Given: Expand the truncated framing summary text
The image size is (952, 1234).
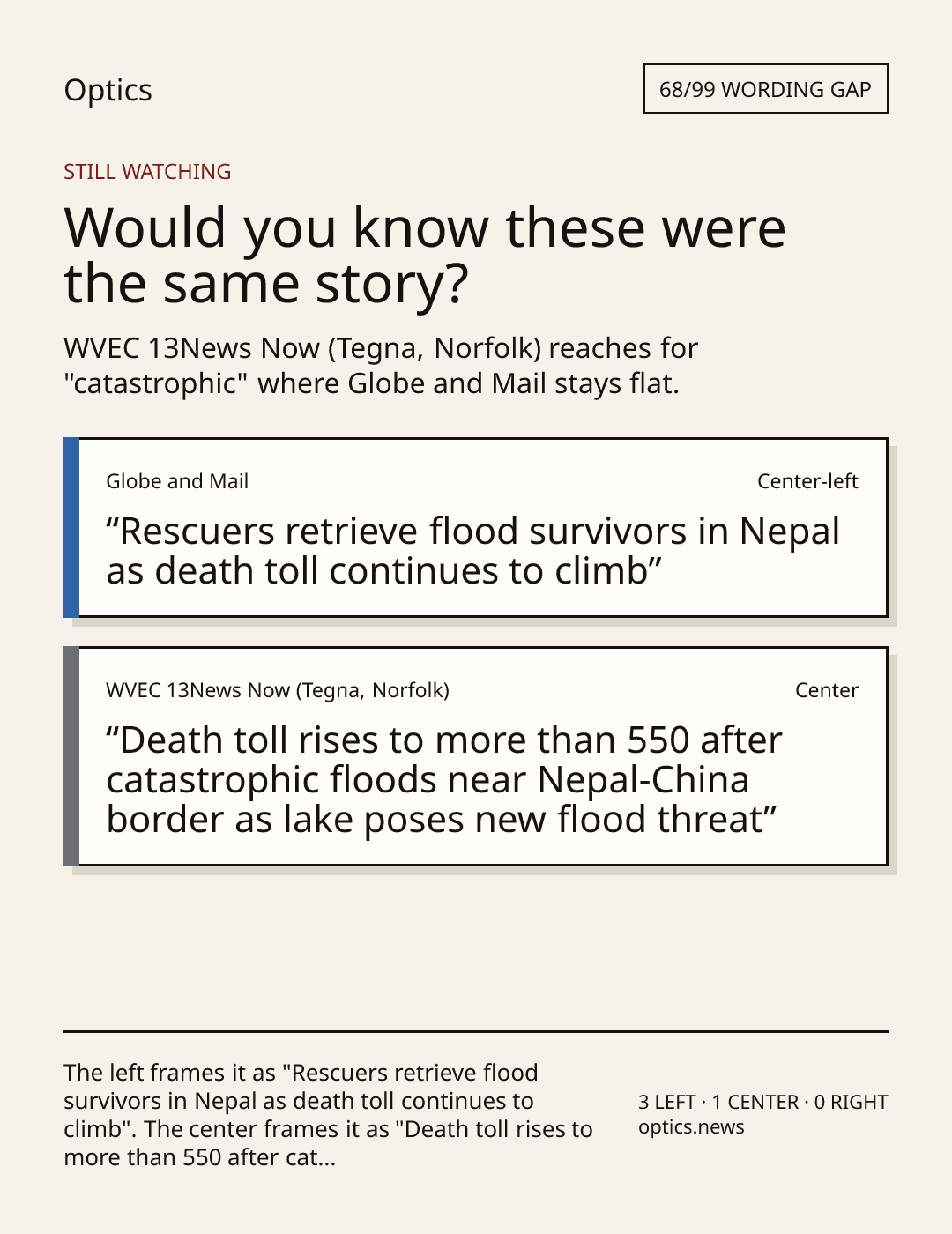Looking at the screenshot, I should pos(328,1115).
